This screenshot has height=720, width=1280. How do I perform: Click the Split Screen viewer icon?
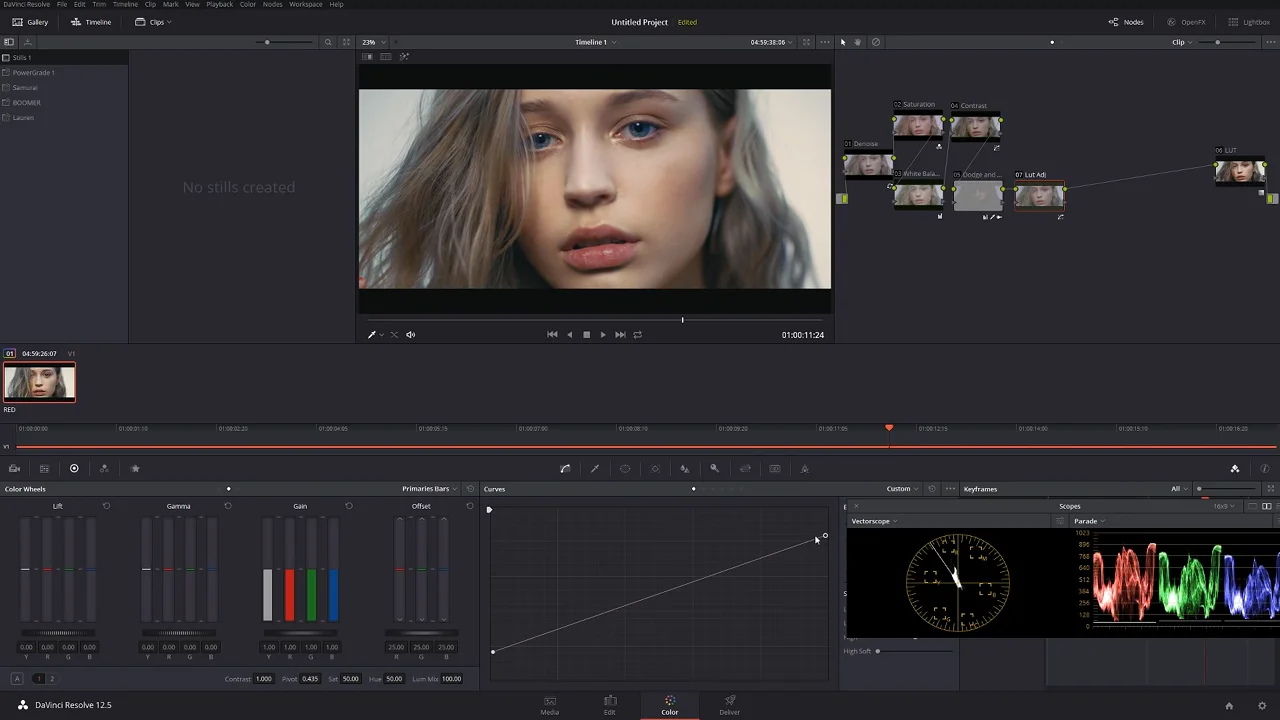coord(385,57)
